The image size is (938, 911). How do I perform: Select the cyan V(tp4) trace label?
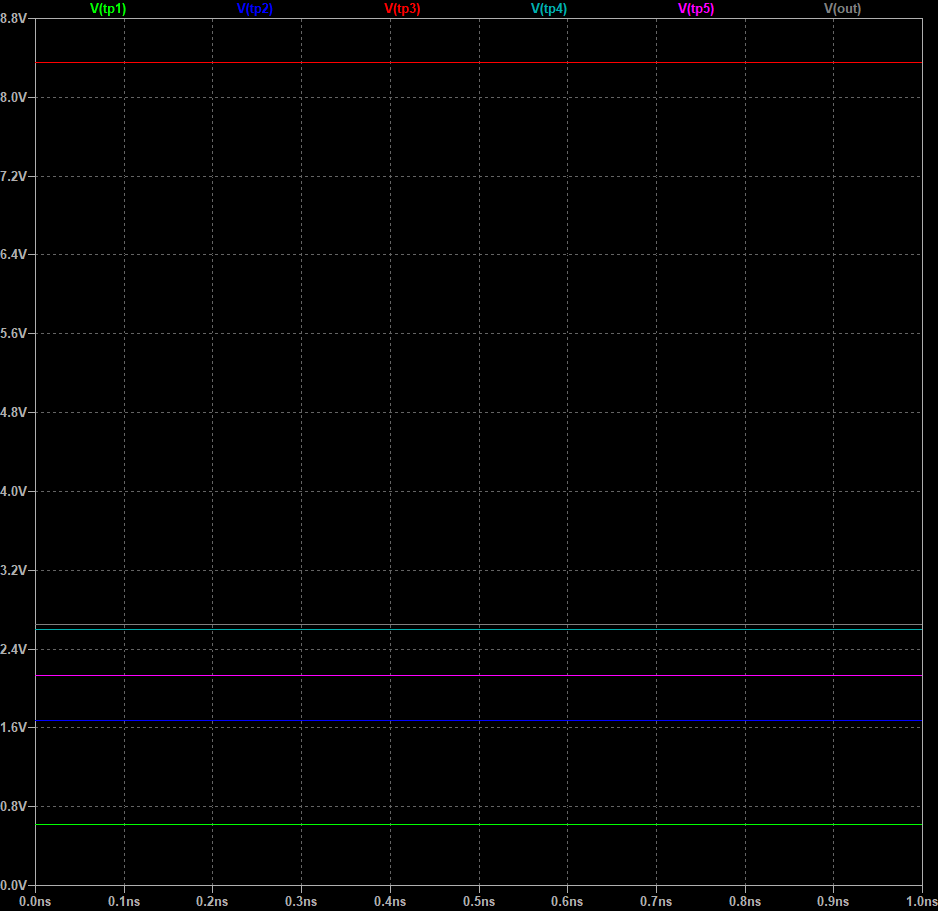[x=548, y=9]
